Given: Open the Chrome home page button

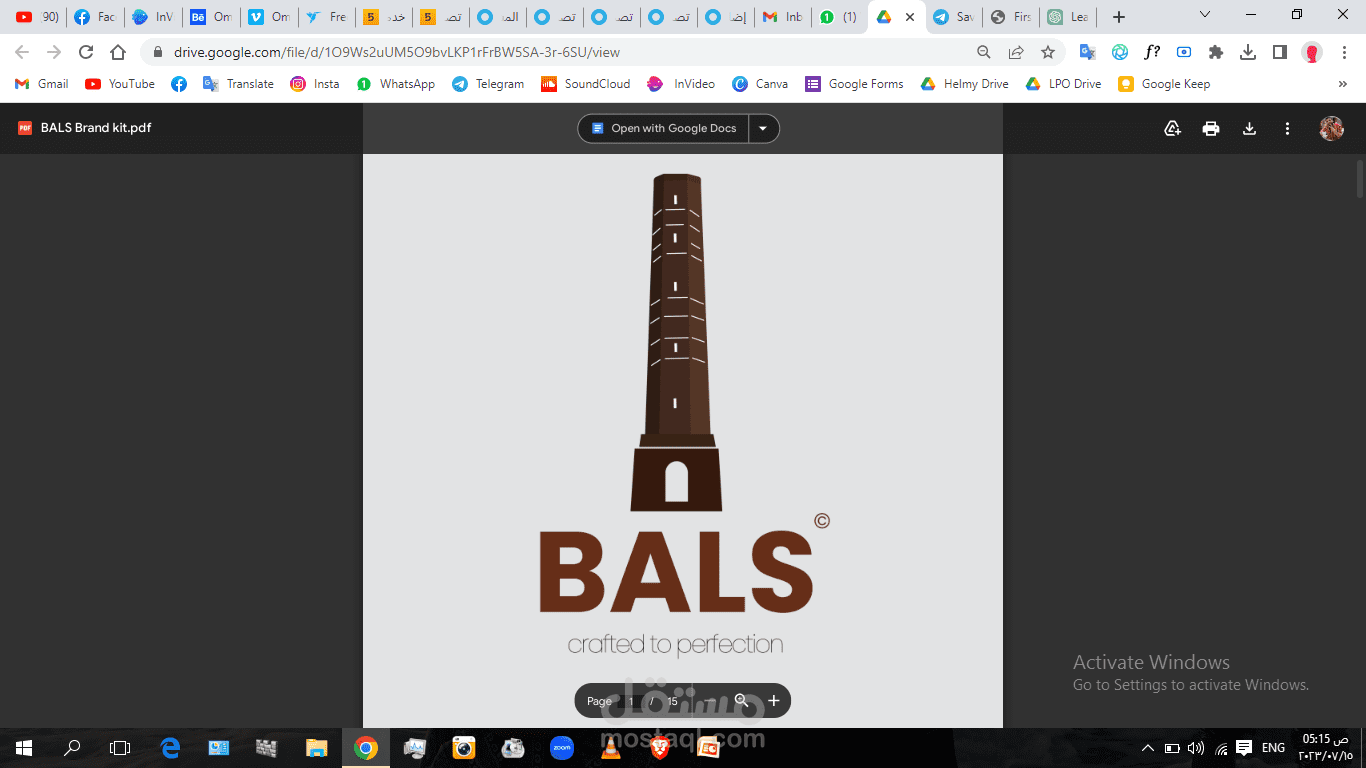Looking at the screenshot, I should [118, 52].
